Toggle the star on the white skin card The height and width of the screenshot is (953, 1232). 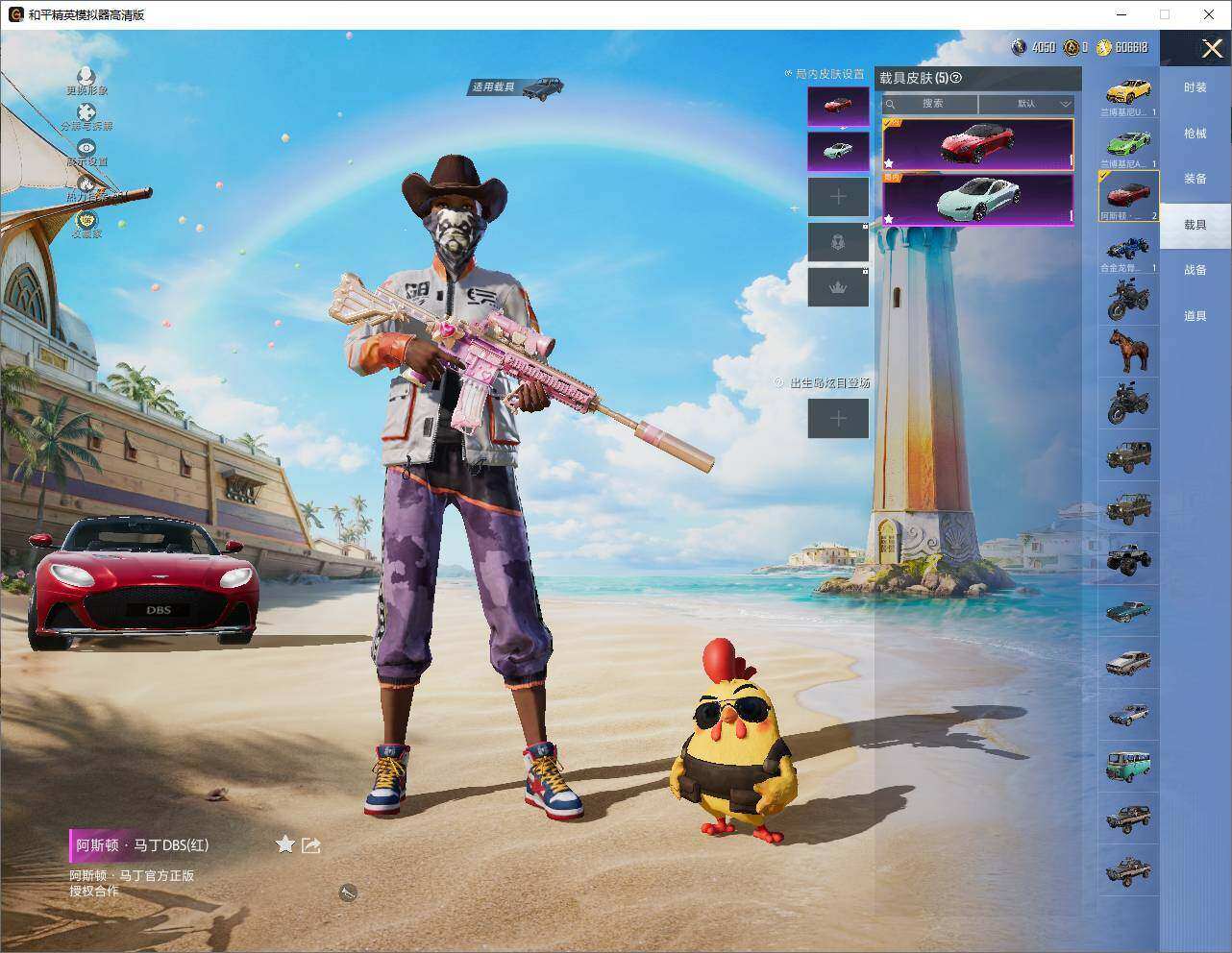click(x=889, y=219)
